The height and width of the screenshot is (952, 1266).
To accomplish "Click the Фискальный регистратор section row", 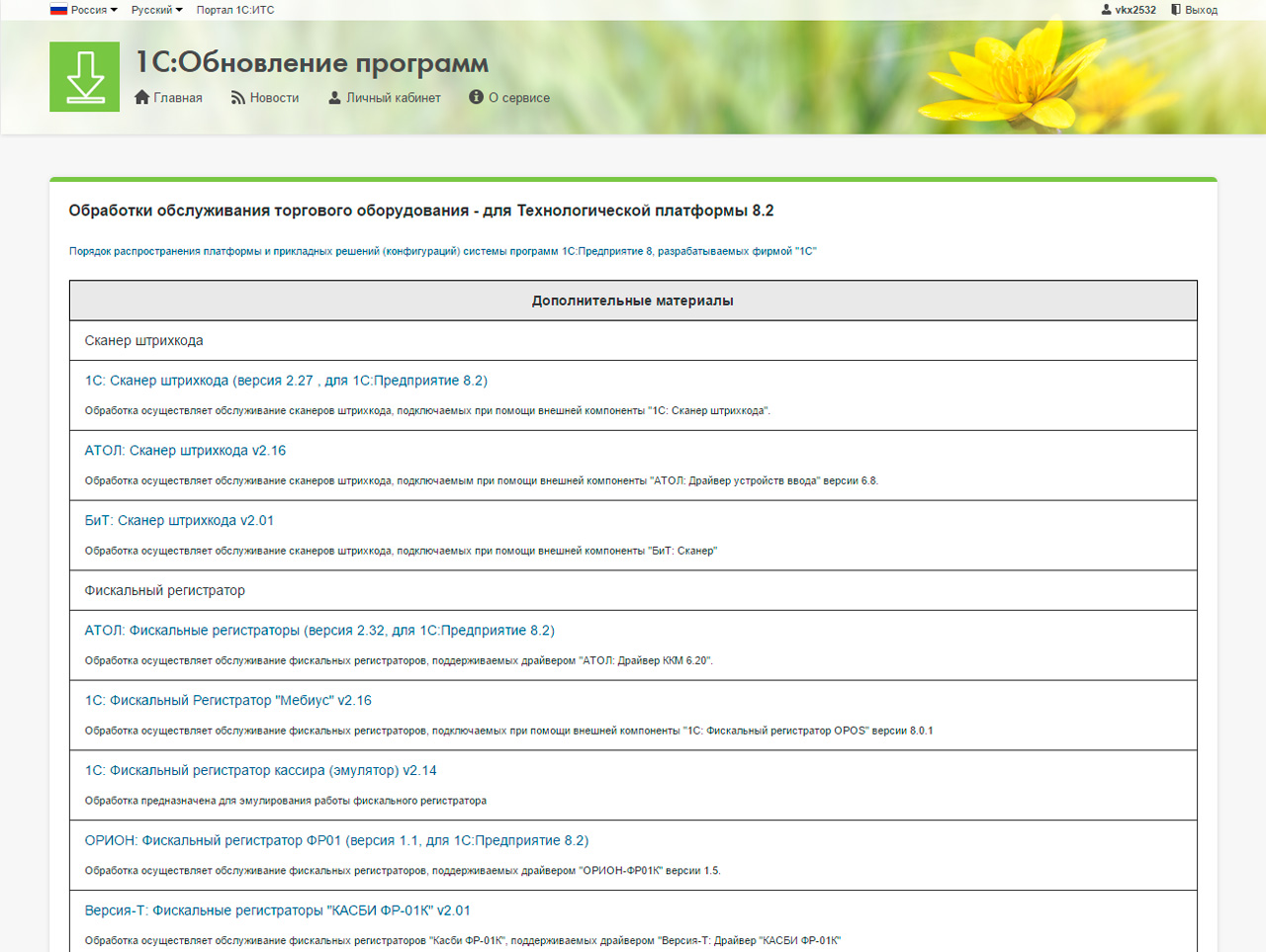I will pyautogui.click(x=633, y=590).
